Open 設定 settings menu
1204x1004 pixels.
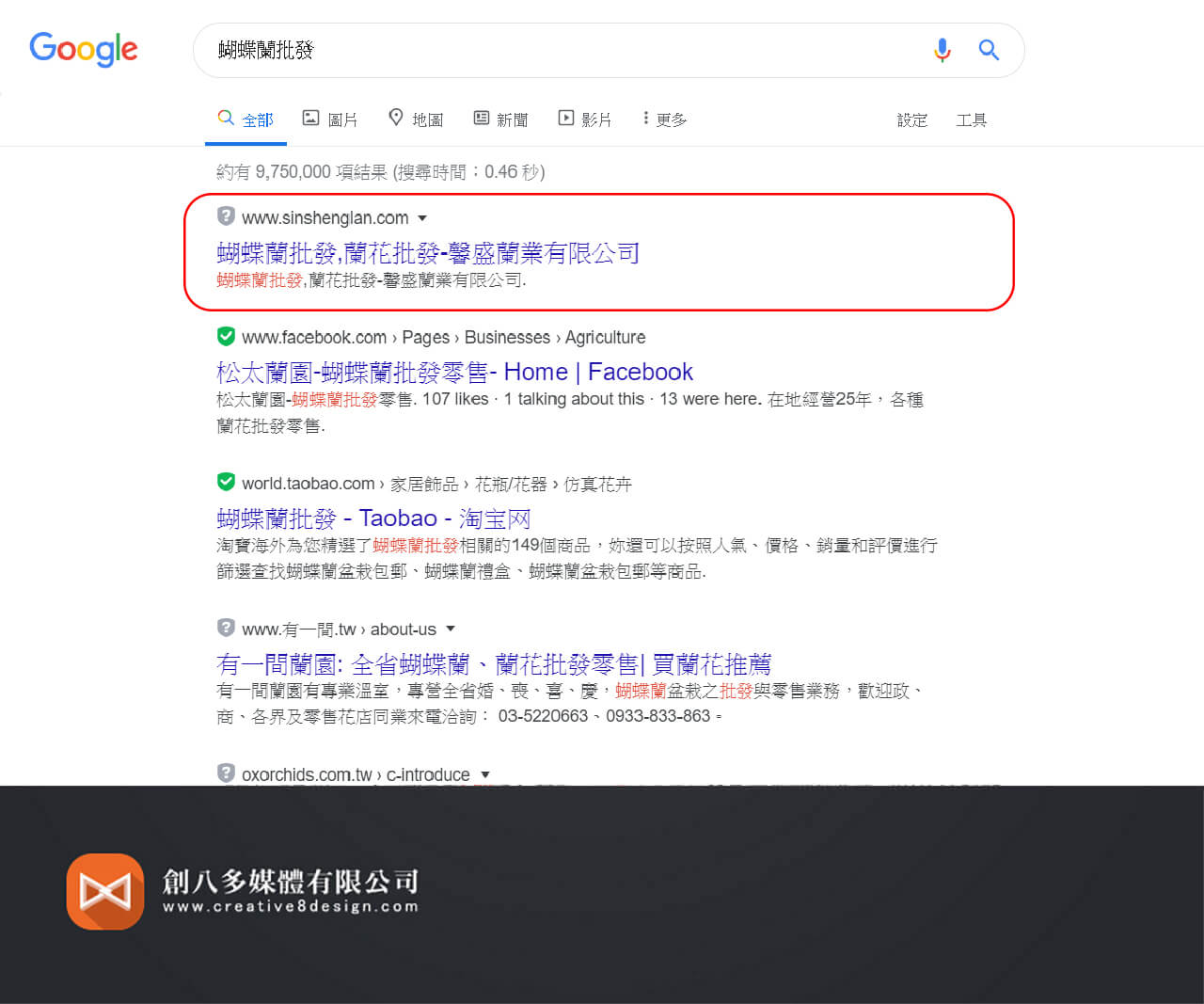pos(911,120)
